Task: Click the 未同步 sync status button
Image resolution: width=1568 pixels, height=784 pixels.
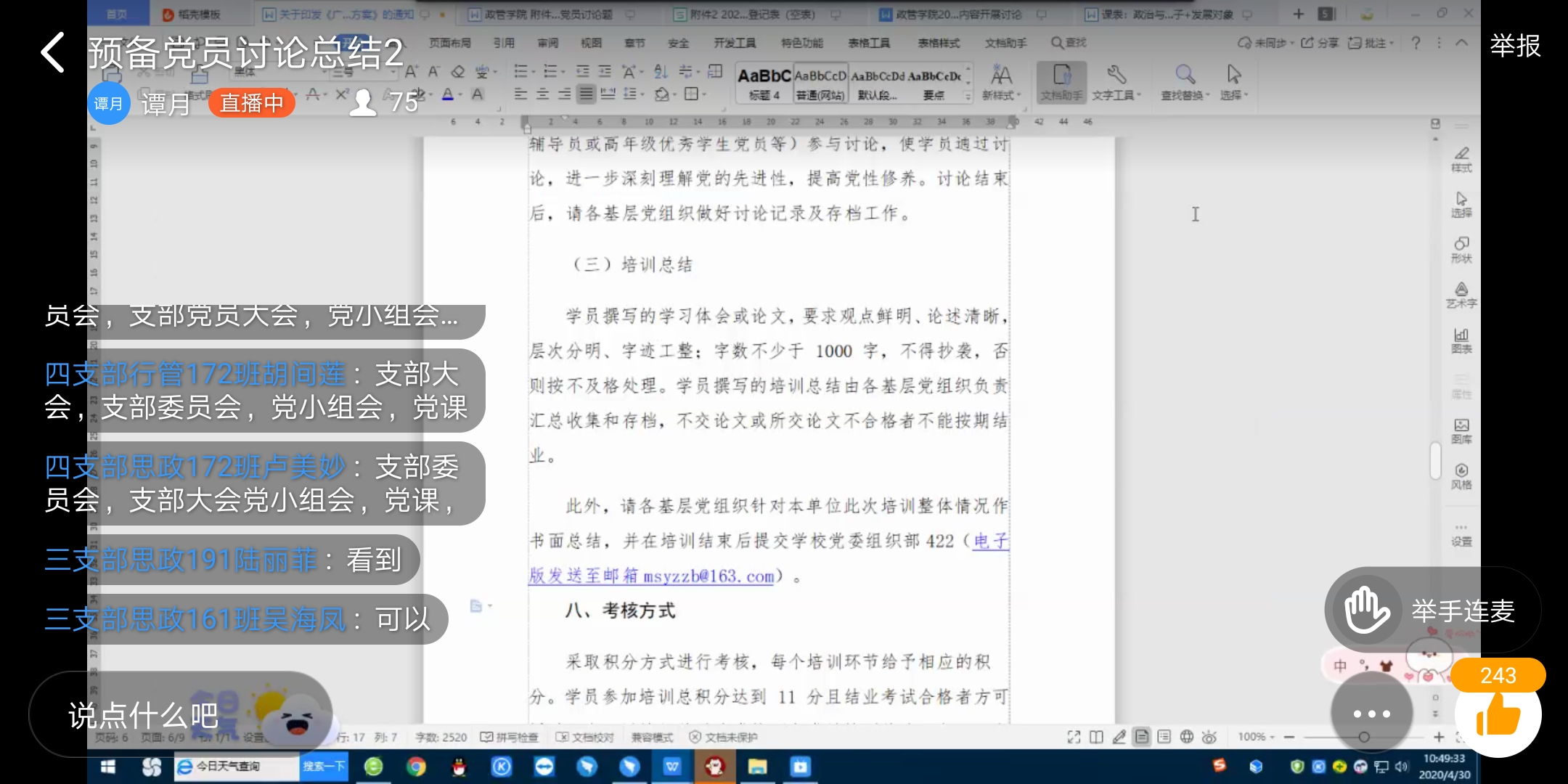Action: click(x=1265, y=43)
